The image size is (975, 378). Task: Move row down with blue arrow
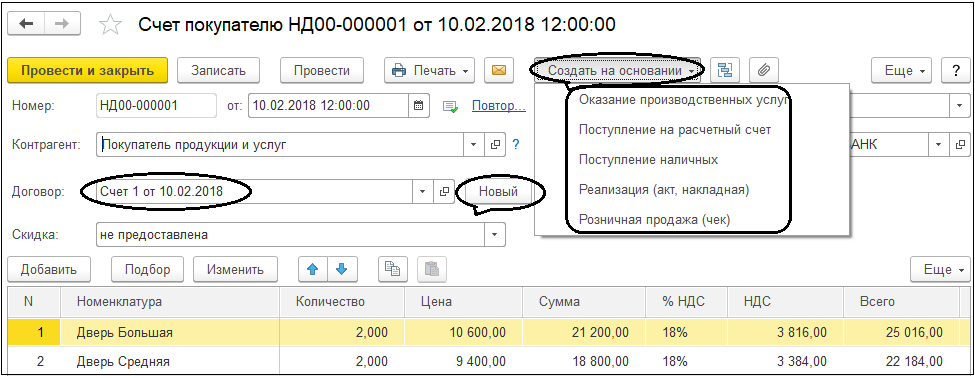pos(341,269)
